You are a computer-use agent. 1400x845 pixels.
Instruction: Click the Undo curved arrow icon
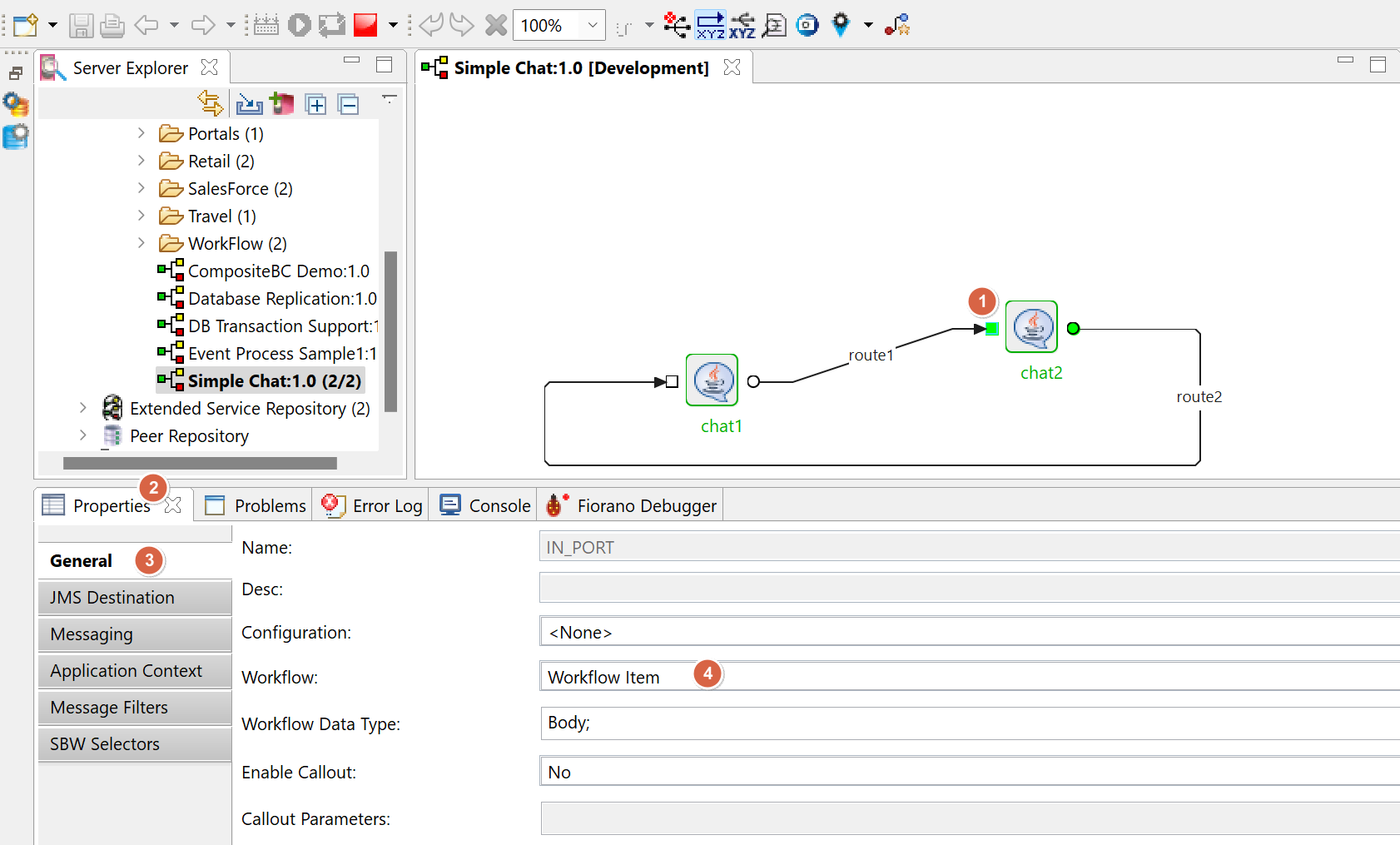431,25
